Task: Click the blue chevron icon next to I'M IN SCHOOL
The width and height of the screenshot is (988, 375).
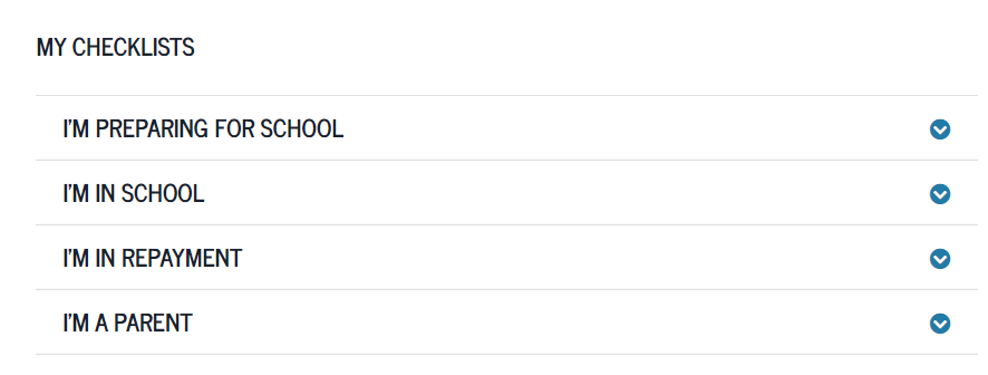Action: point(939,194)
